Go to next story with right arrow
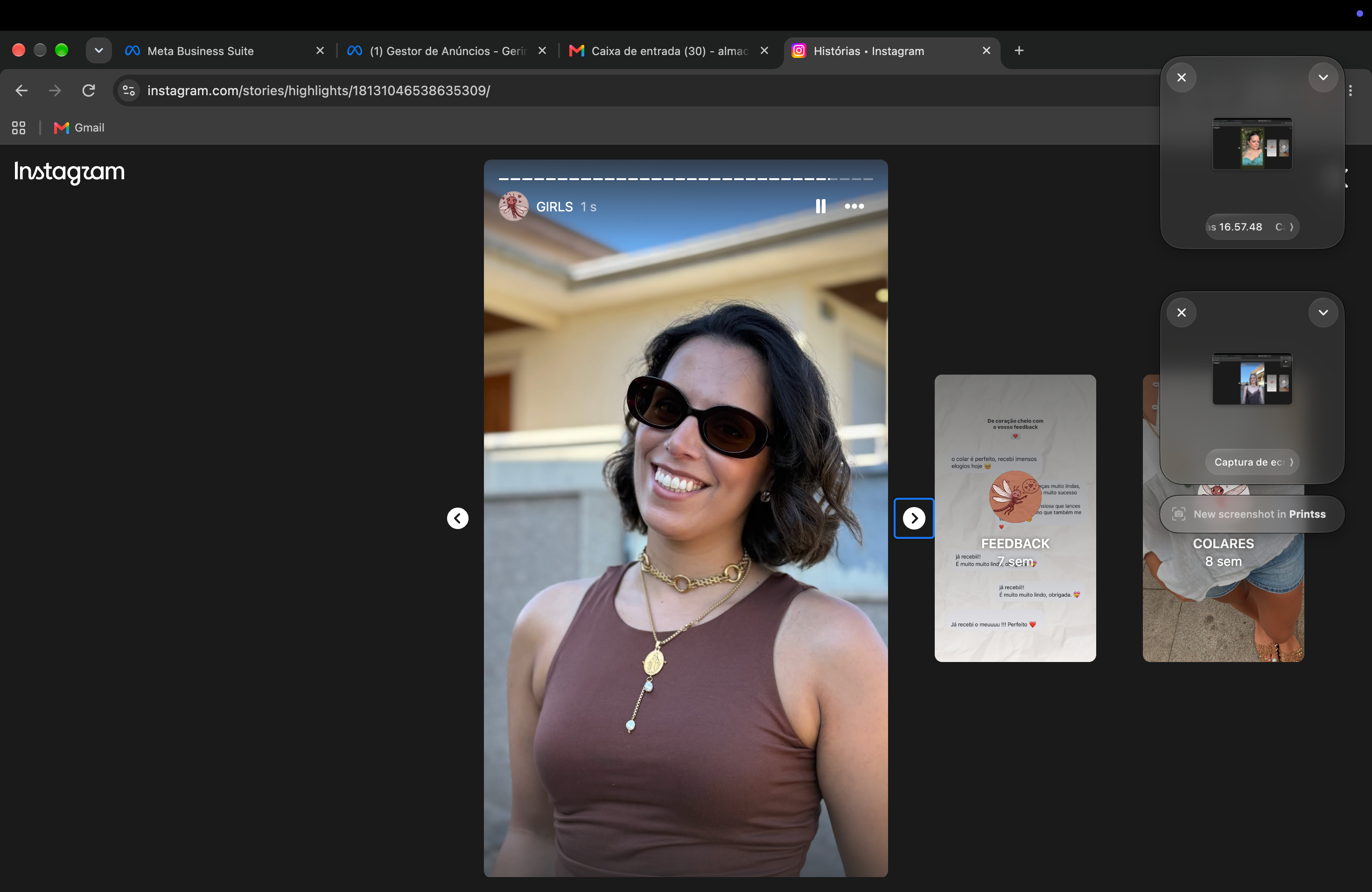 (914, 518)
